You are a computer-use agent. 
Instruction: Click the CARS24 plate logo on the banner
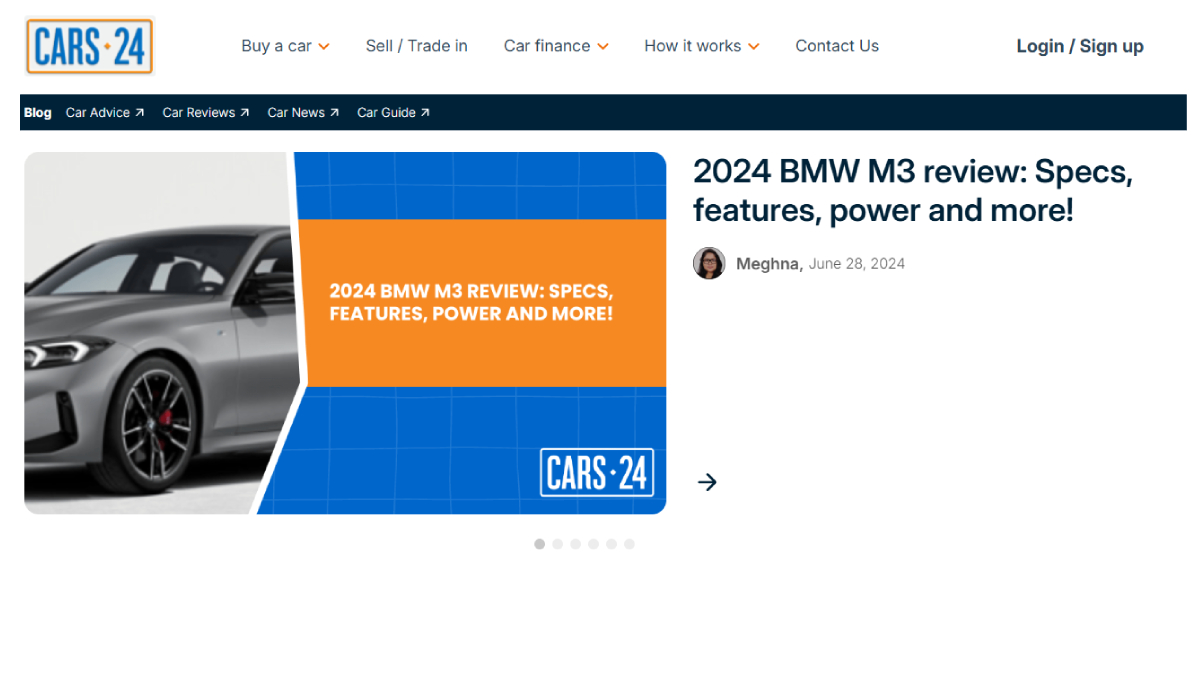[x=596, y=473]
